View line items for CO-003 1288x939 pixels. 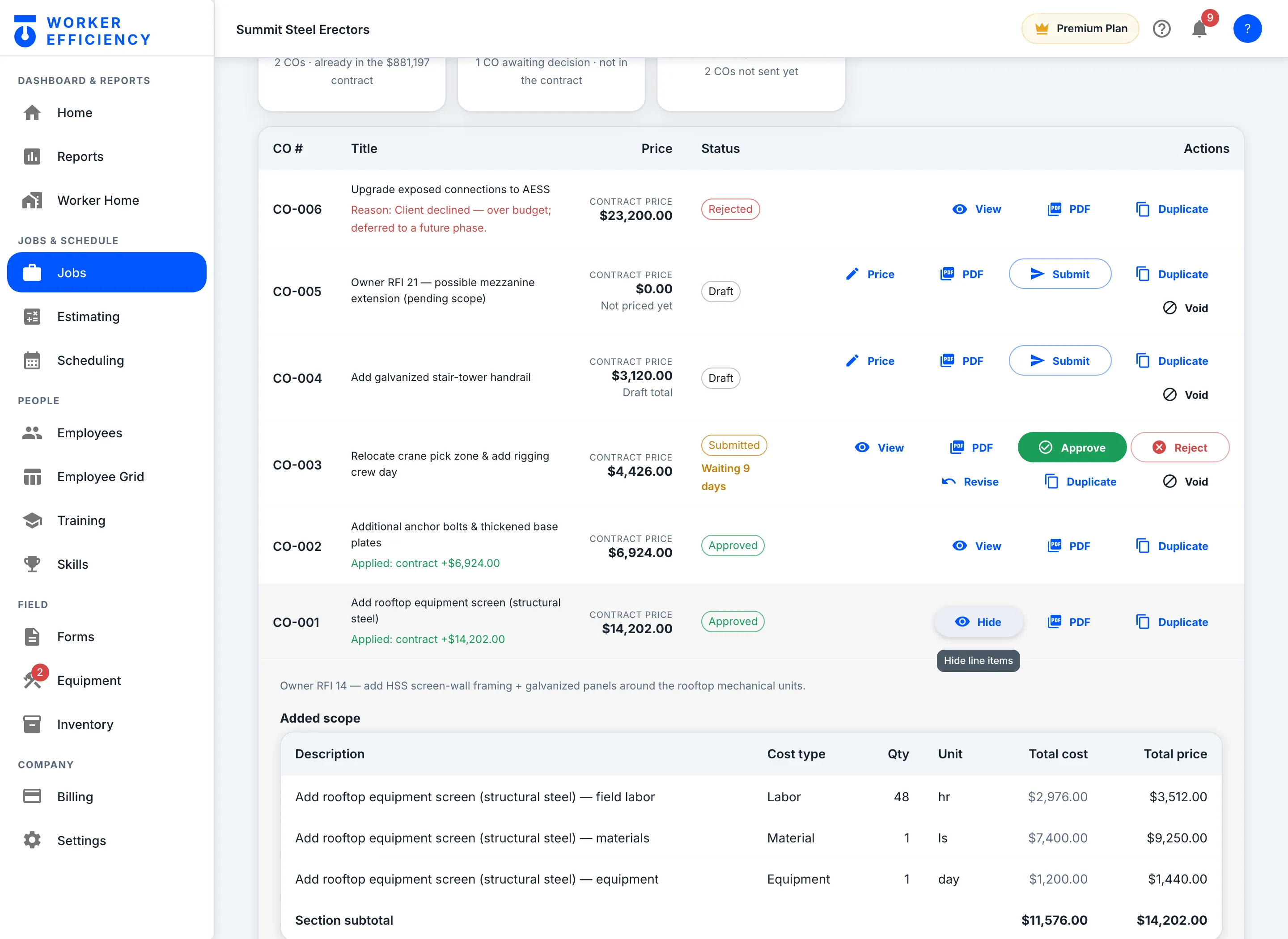(879, 448)
